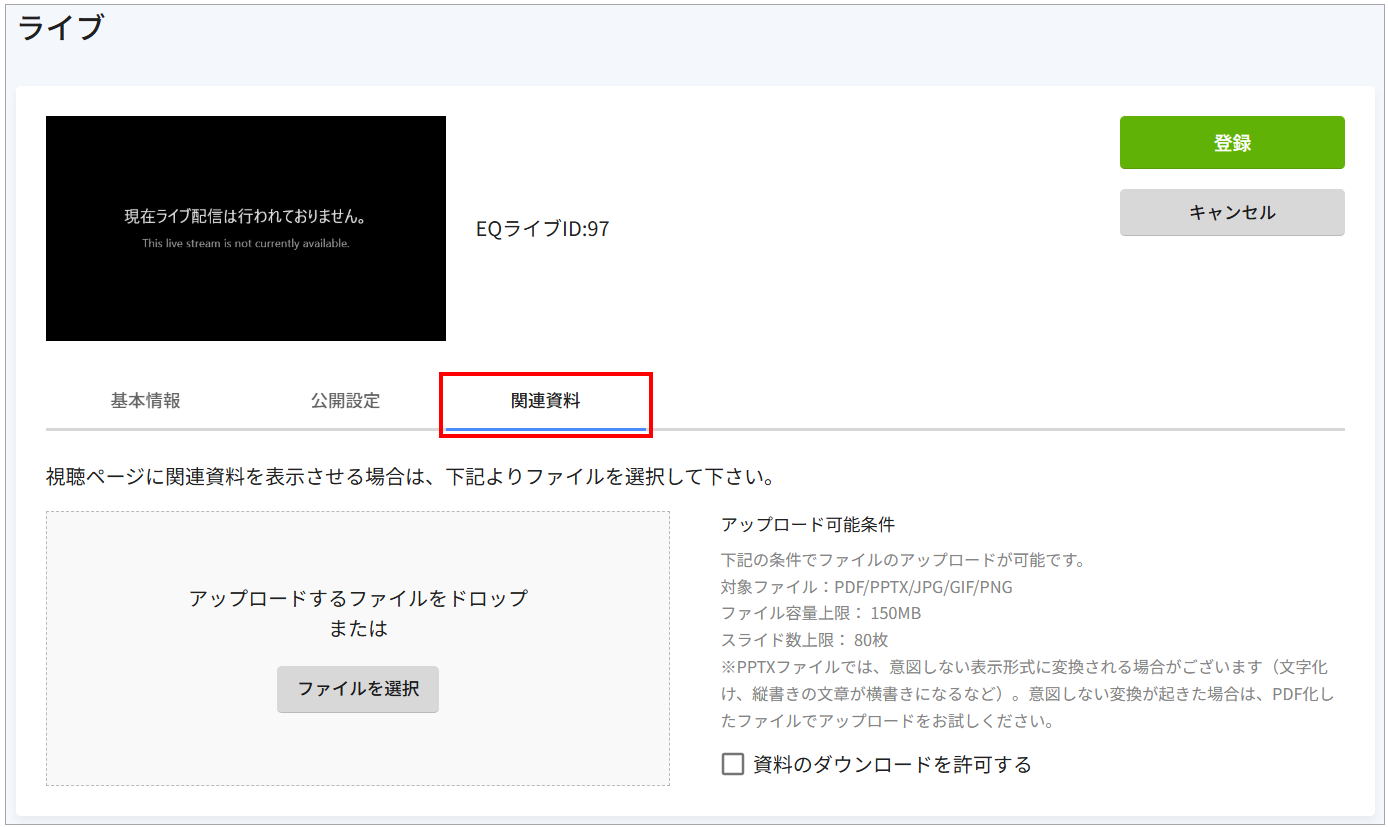Click the green 登録 button
Image resolution: width=1388 pixels, height=827 pixels.
pos(1232,143)
